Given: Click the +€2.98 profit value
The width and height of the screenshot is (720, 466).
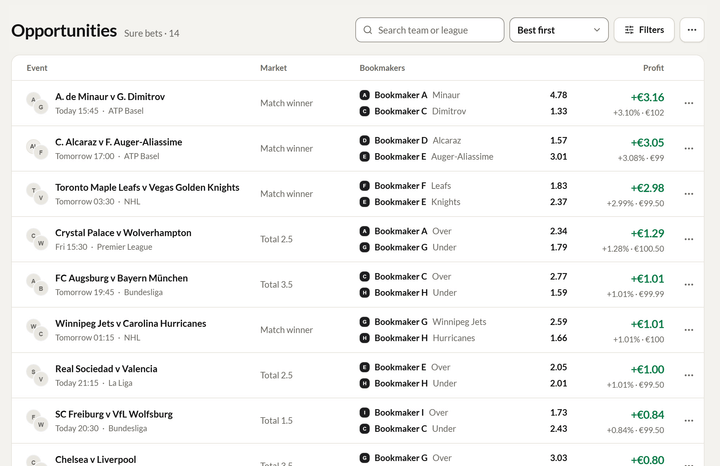Looking at the screenshot, I should (x=647, y=188).
